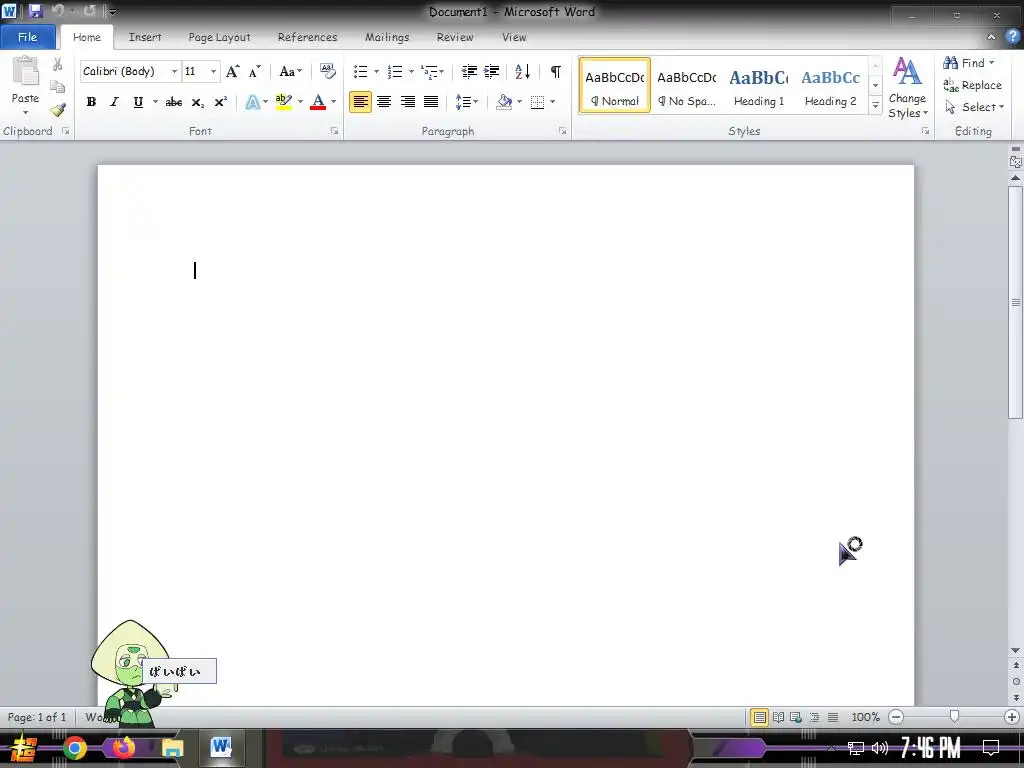Adjust the zoom slider handle
The width and height of the screenshot is (1024, 768).
[x=954, y=717]
